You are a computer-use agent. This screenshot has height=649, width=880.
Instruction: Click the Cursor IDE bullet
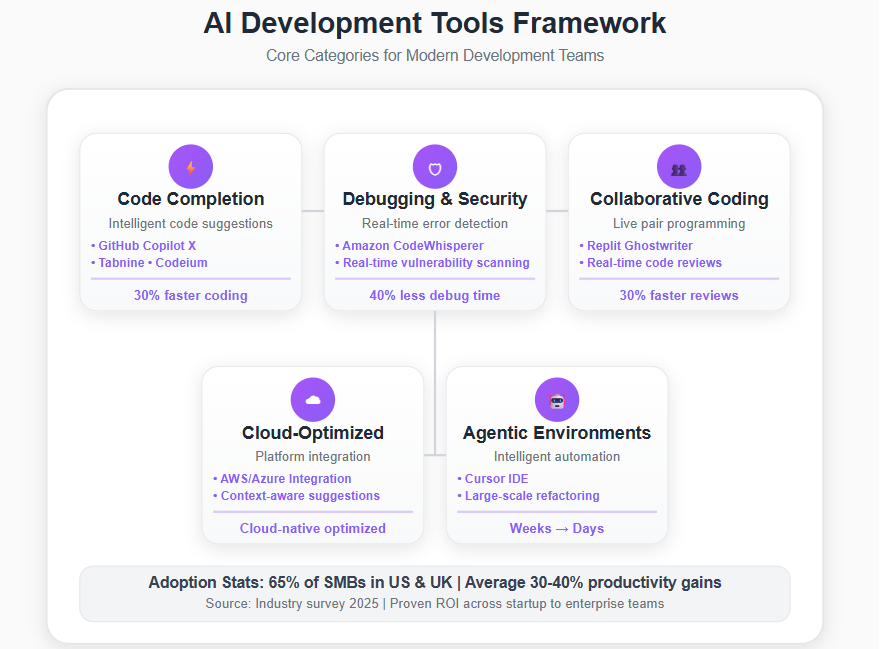coord(493,479)
